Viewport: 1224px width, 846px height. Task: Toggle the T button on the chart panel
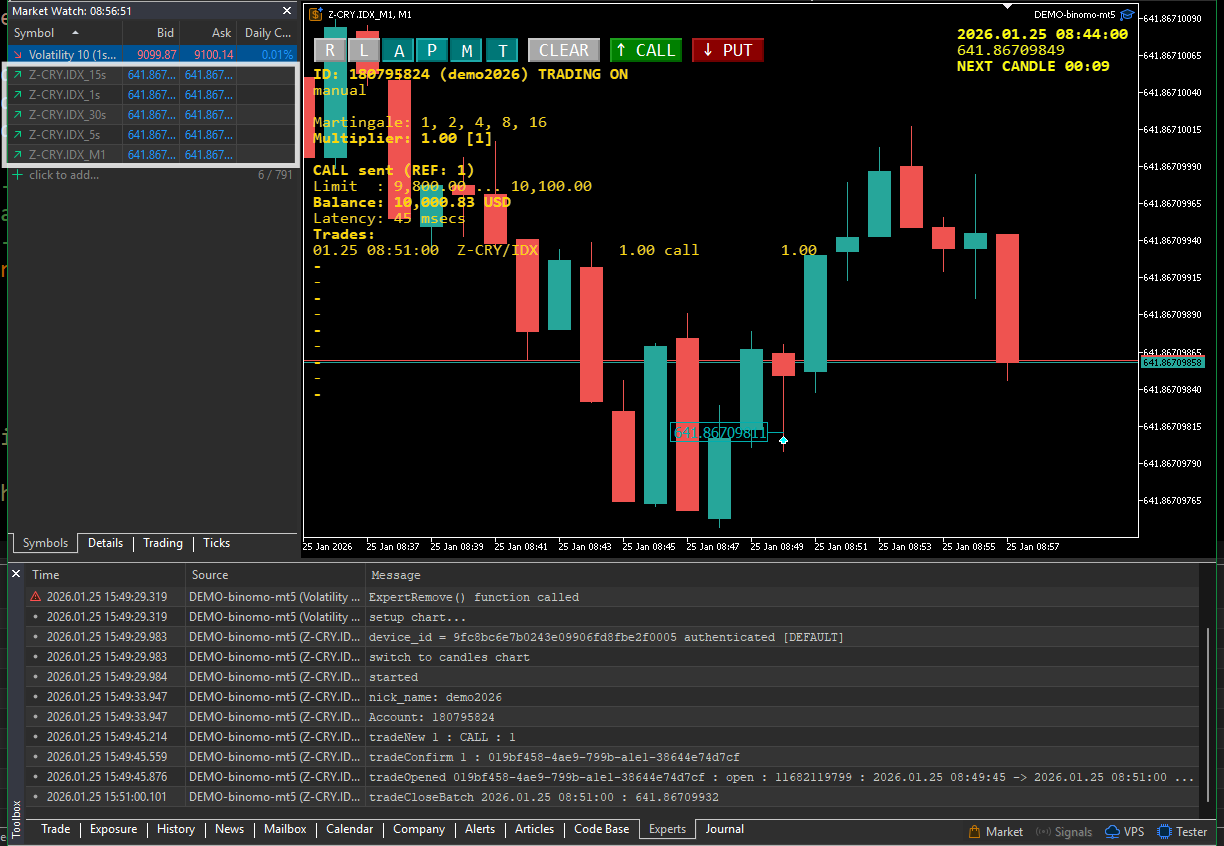pos(502,50)
